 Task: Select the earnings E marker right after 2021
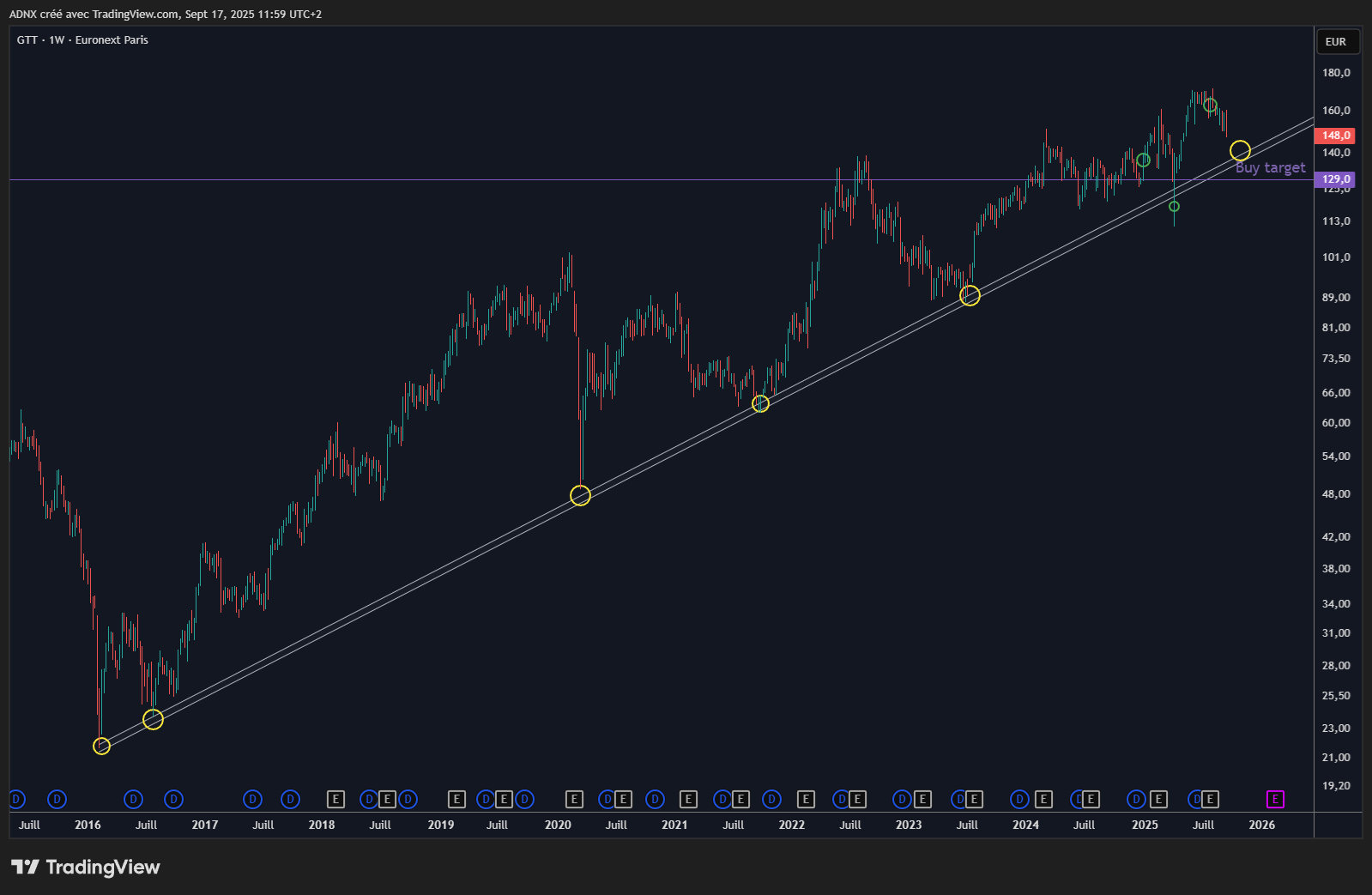tap(688, 800)
